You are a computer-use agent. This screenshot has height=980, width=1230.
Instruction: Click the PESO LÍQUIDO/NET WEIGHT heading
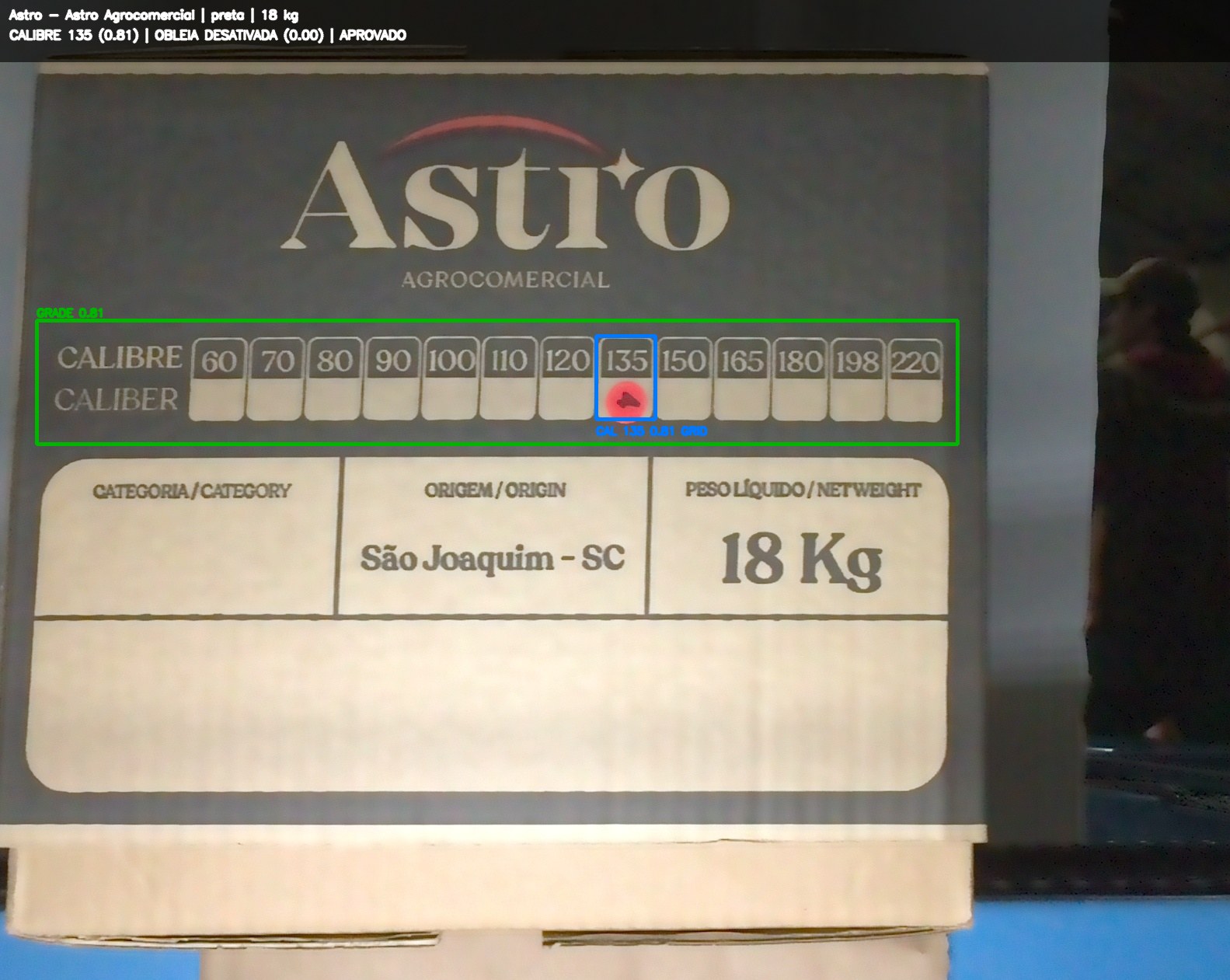[803, 490]
